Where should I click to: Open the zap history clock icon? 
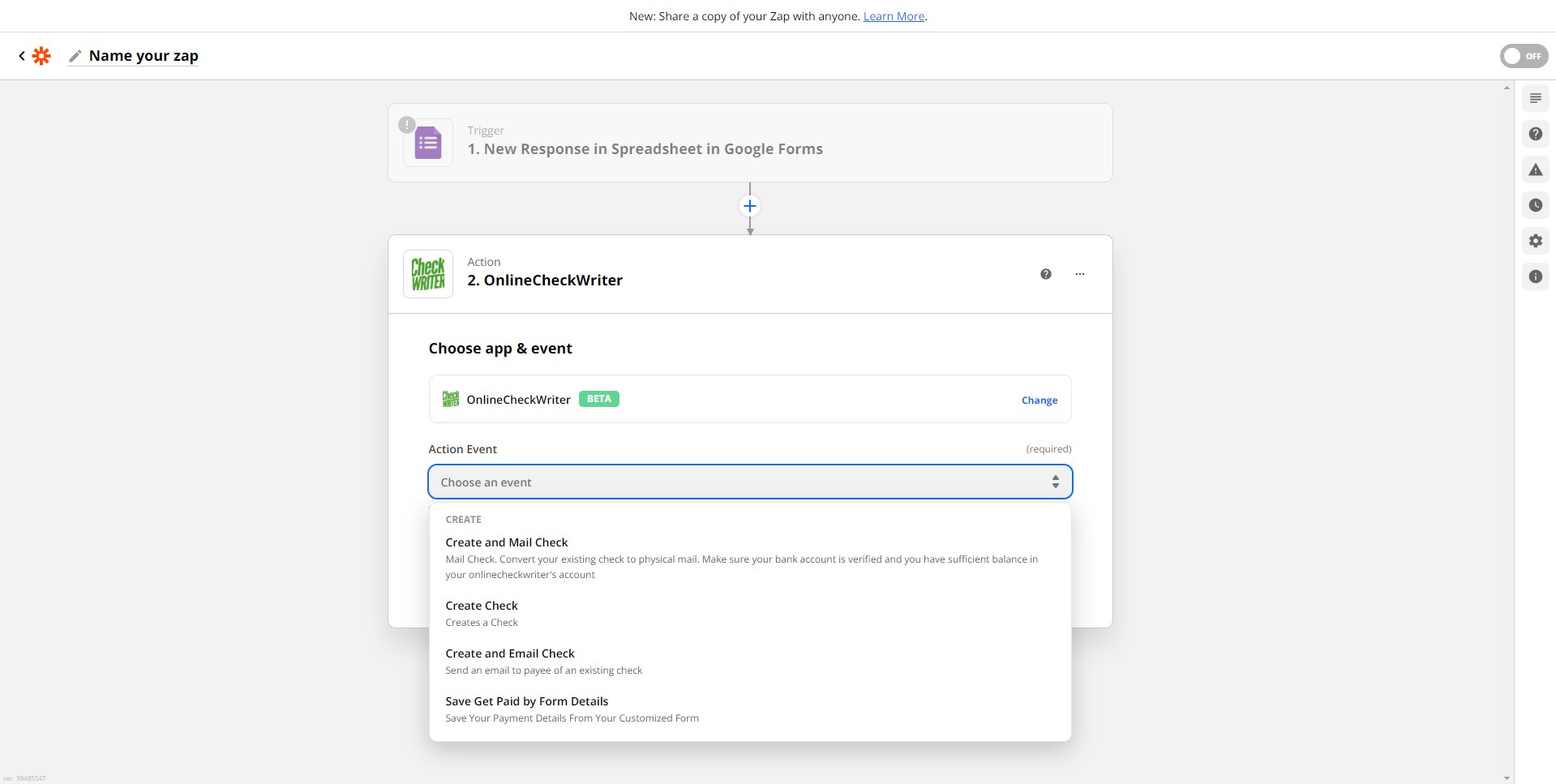pos(1535,206)
